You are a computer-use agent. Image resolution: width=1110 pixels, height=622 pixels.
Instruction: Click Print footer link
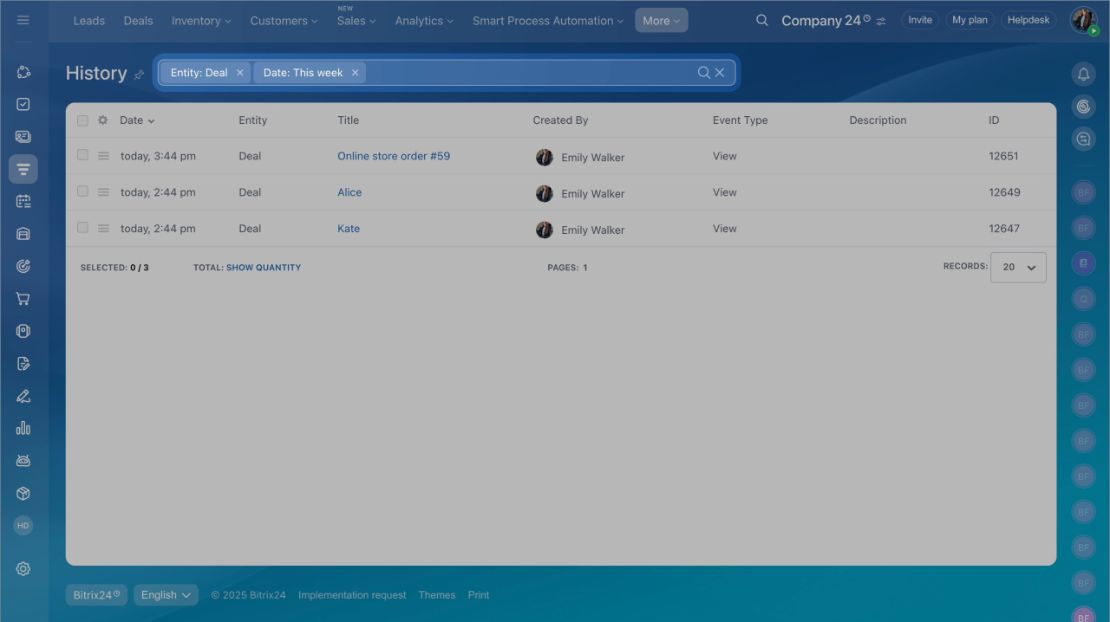[479, 595]
